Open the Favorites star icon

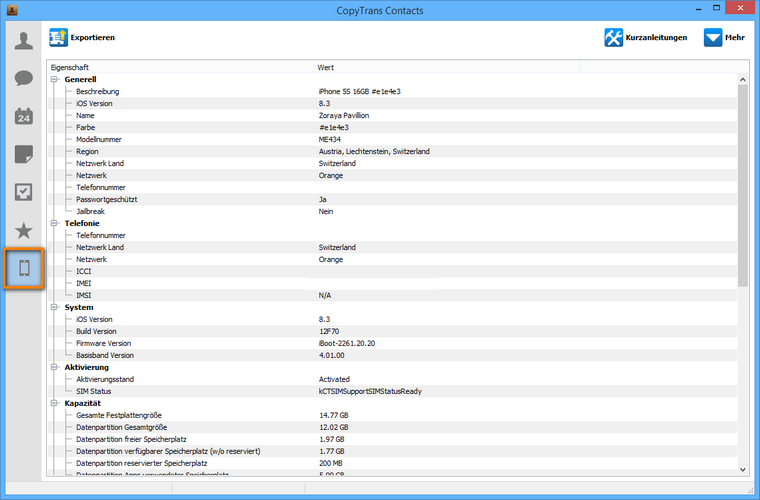(x=24, y=231)
